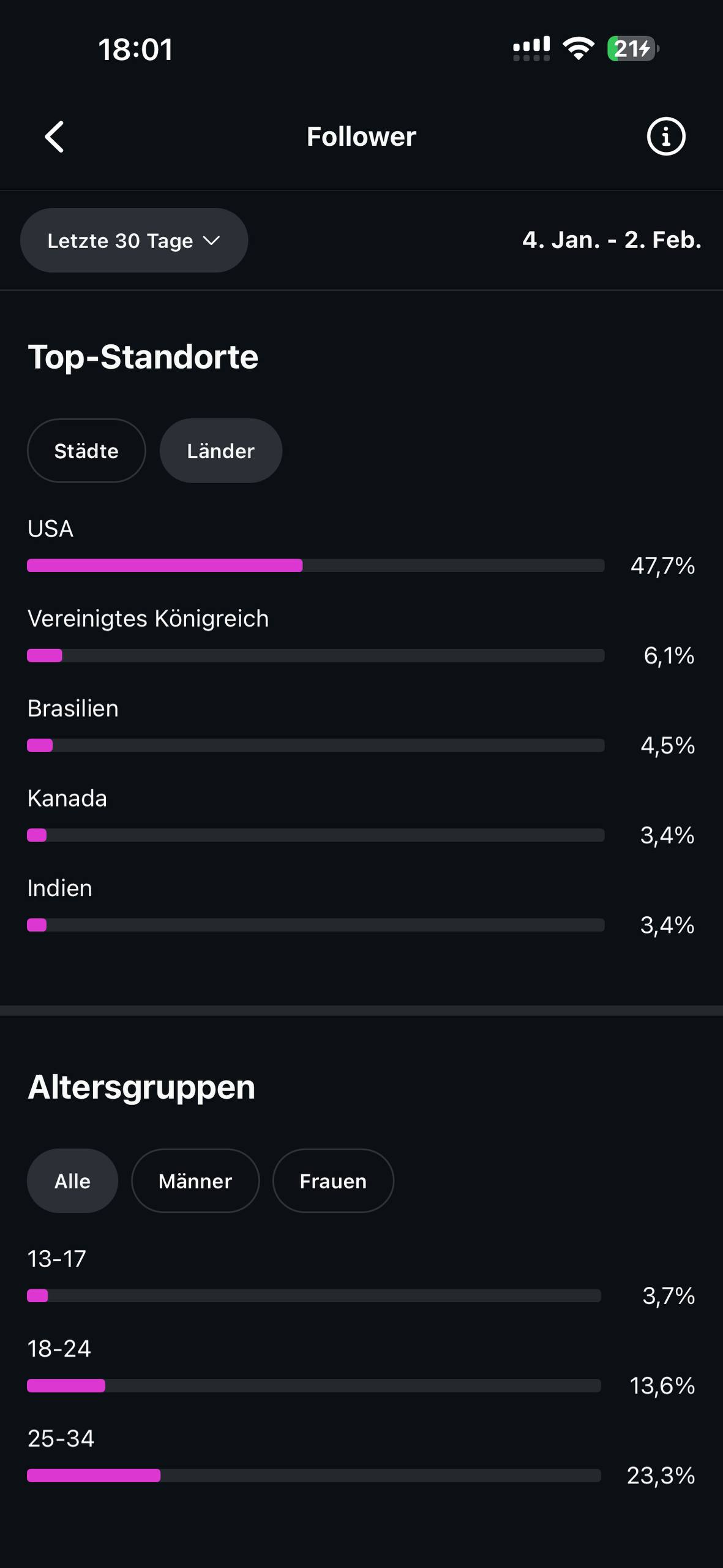This screenshot has height=1568, width=723.
Task: Tap the clock showing 18:01
Action: (135, 49)
